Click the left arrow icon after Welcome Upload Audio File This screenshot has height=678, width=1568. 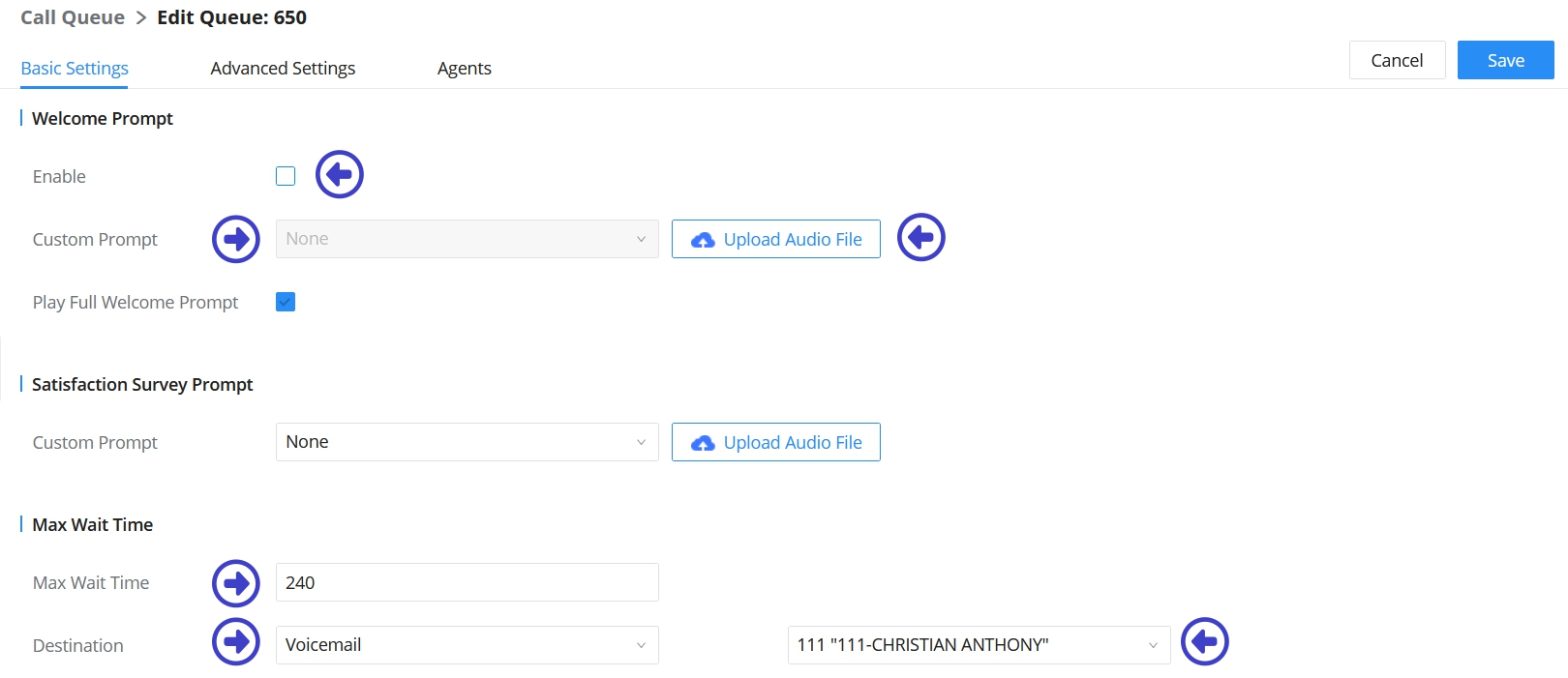[x=920, y=238]
